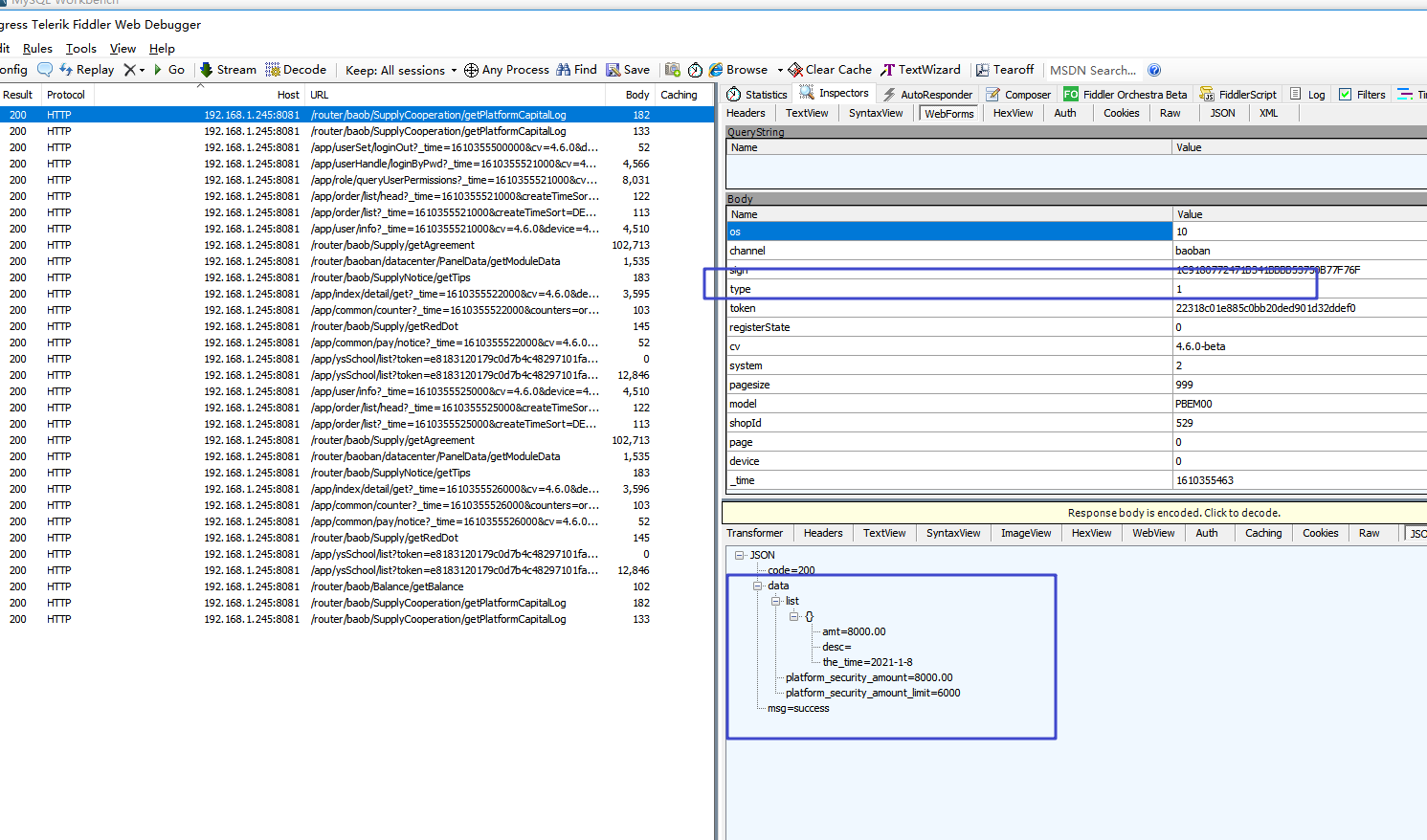Replay the selected session
1427x840 pixels.
pos(87,70)
